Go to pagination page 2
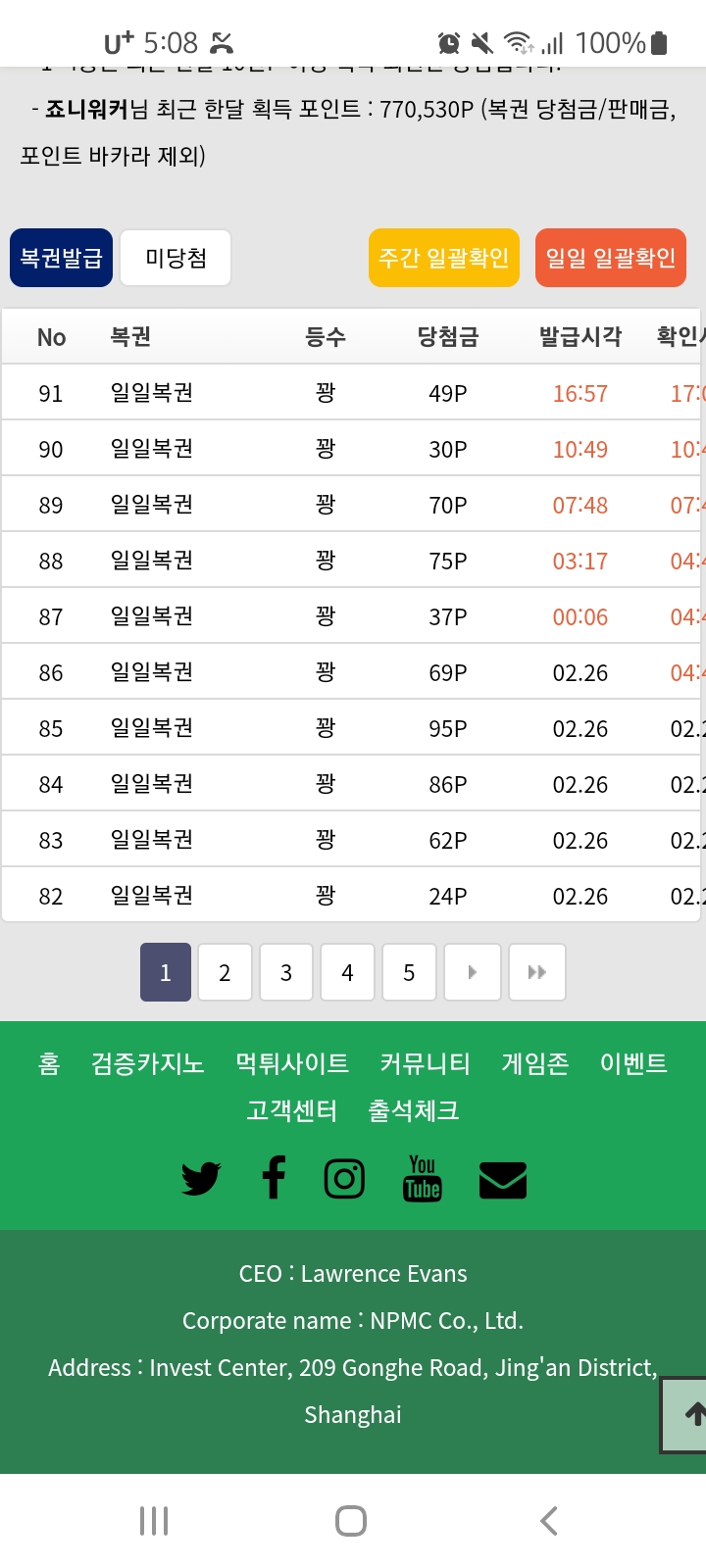 tap(225, 972)
